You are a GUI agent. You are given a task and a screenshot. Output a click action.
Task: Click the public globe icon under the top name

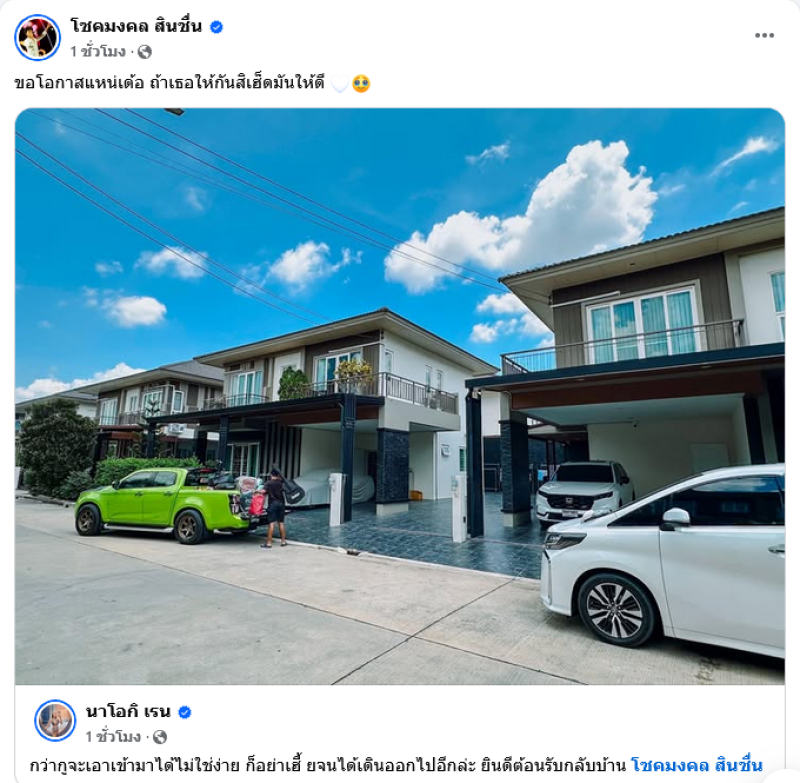pyautogui.click(x=145, y=52)
